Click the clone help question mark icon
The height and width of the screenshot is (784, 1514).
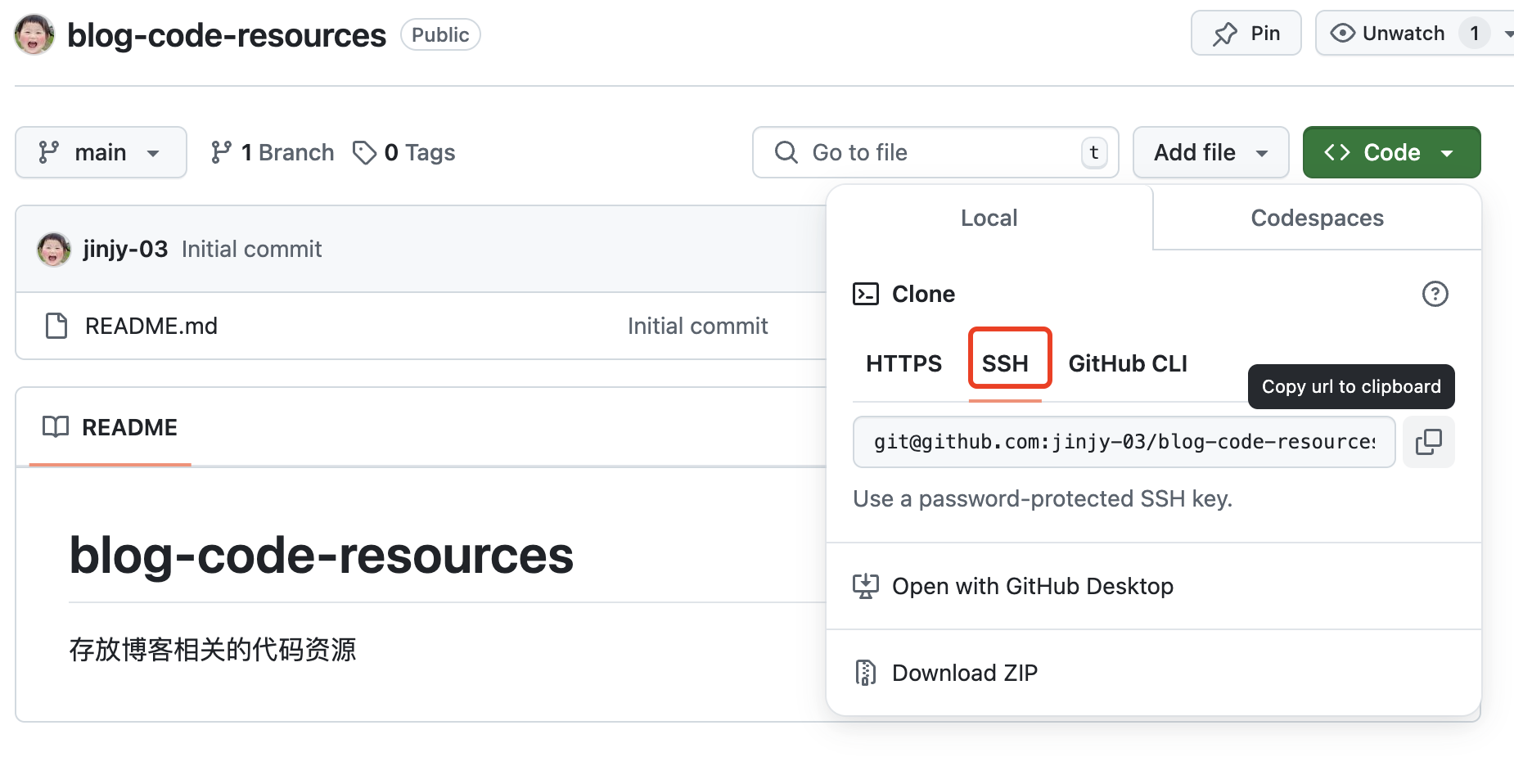pos(1435,294)
